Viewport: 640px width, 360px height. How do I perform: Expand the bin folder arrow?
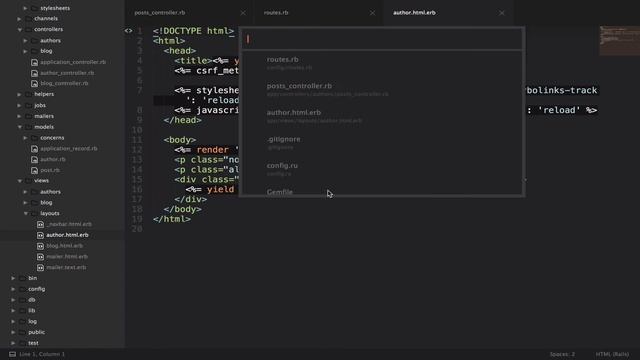pos(13,278)
